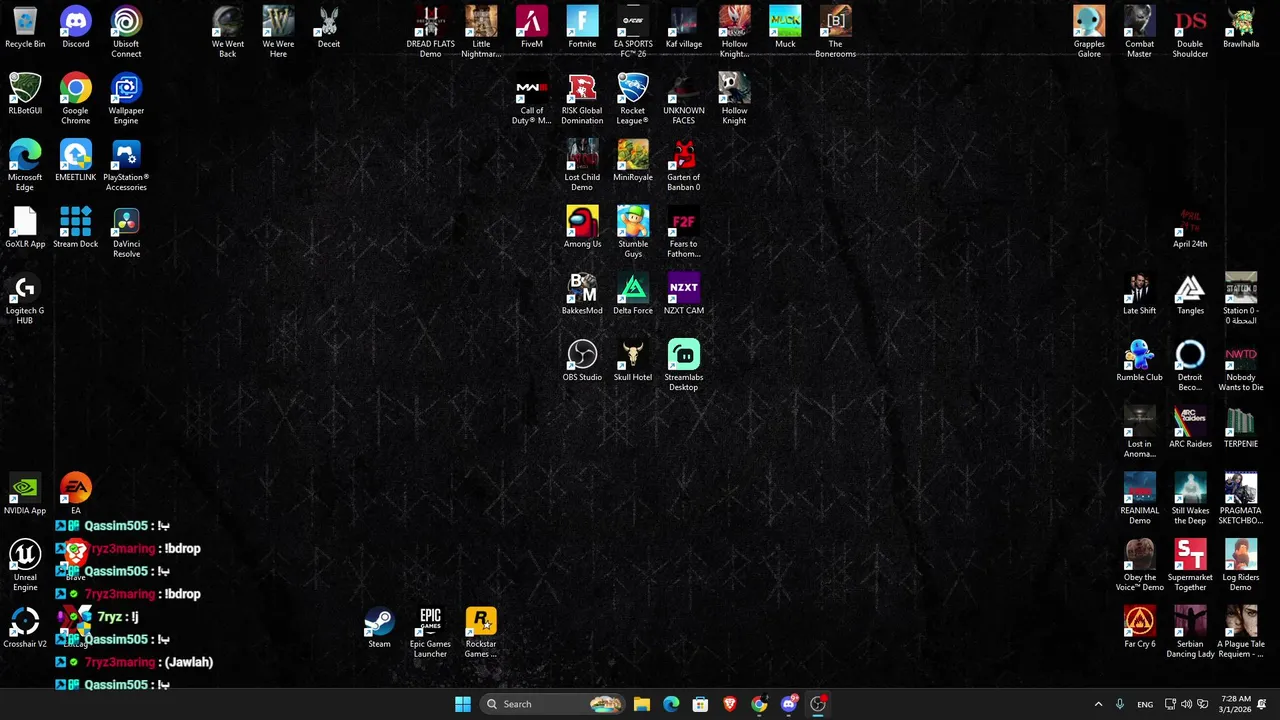Select the Streamlabs Desktop icon

pos(684,365)
